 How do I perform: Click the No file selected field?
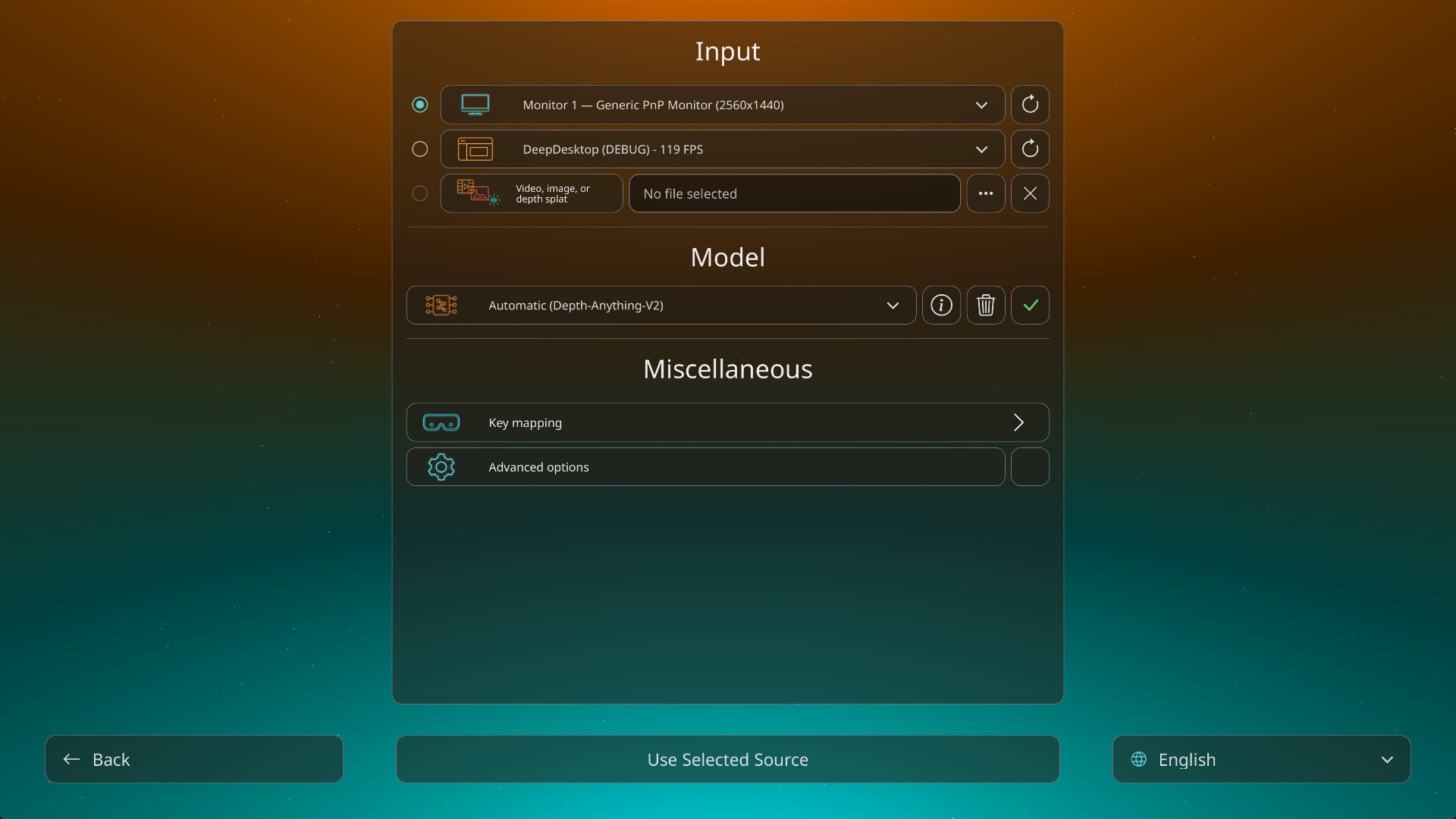point(795,193)
